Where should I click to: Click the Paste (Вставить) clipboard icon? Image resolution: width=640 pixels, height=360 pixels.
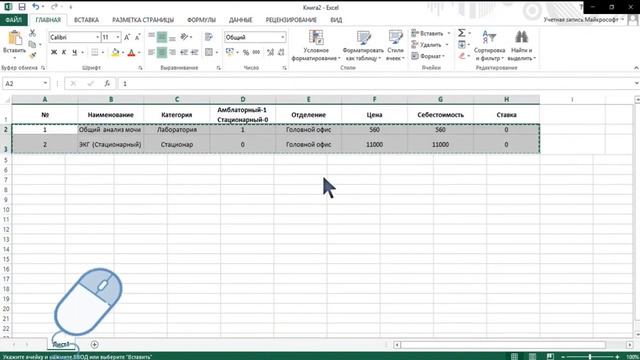click(x=15, y=38)
